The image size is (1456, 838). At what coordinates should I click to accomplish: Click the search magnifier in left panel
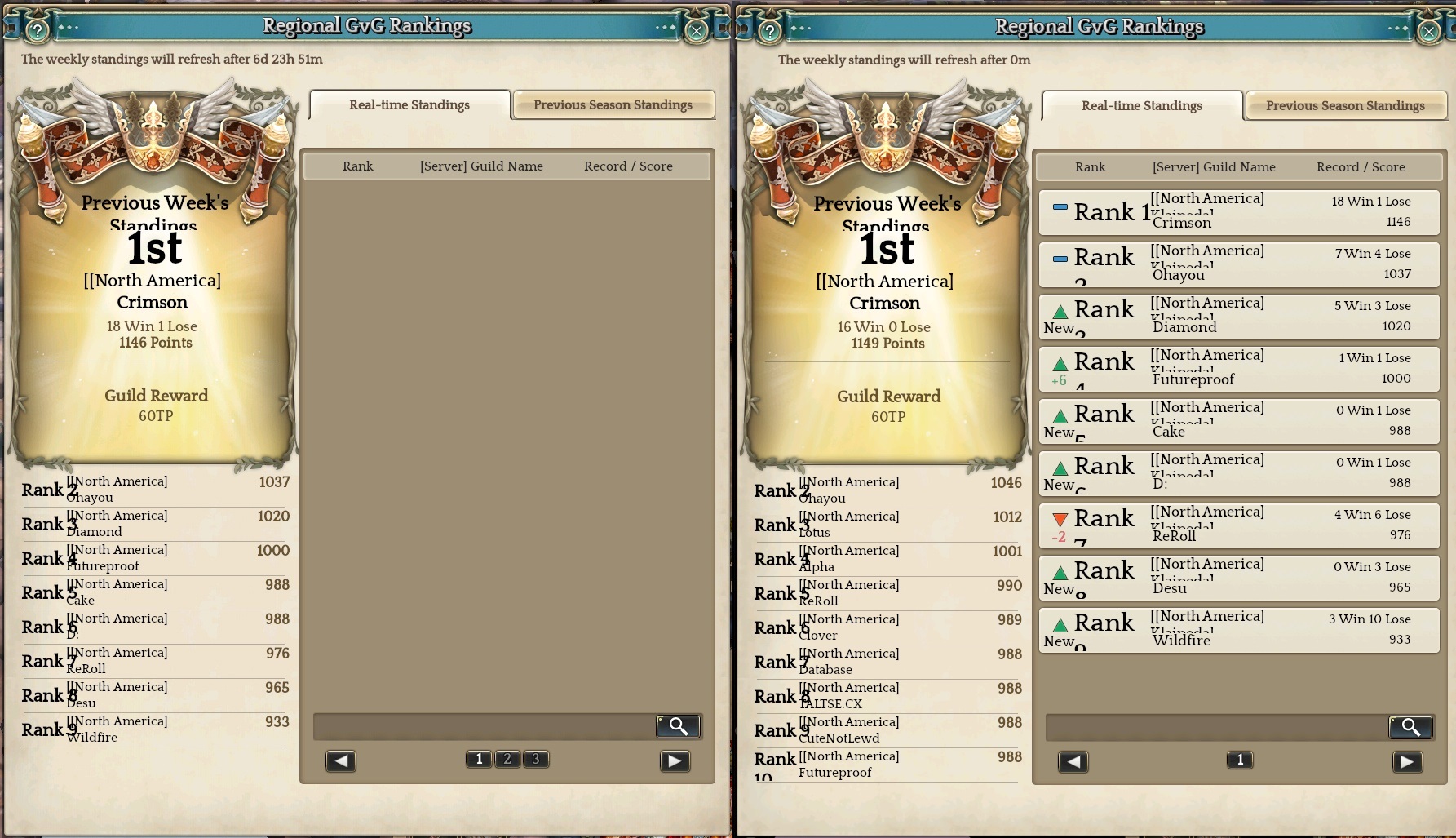(x=679, y=726)
